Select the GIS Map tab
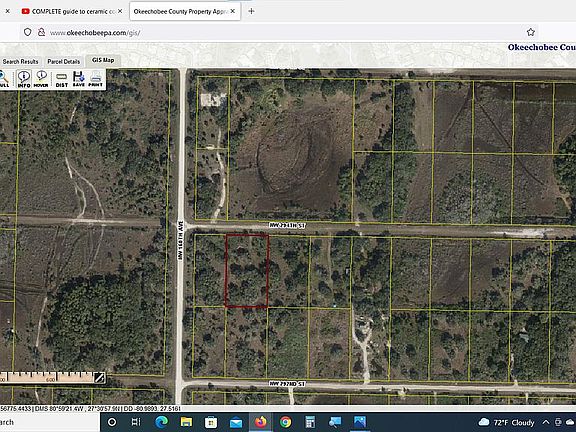The width and height of the screenshot is (576, 432). coord(103,61)
